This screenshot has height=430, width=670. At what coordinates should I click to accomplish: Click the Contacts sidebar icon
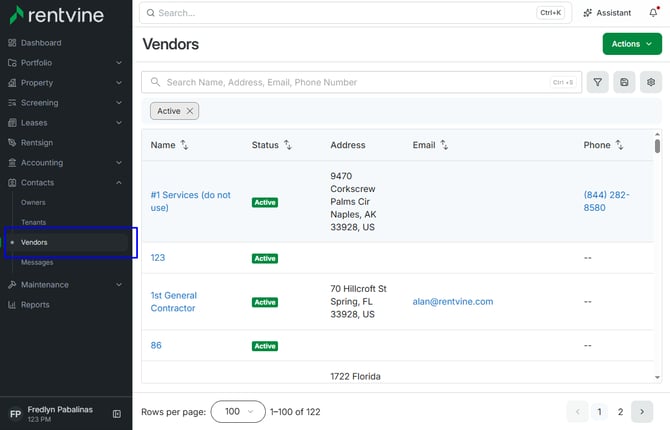(x=12, y=183)
